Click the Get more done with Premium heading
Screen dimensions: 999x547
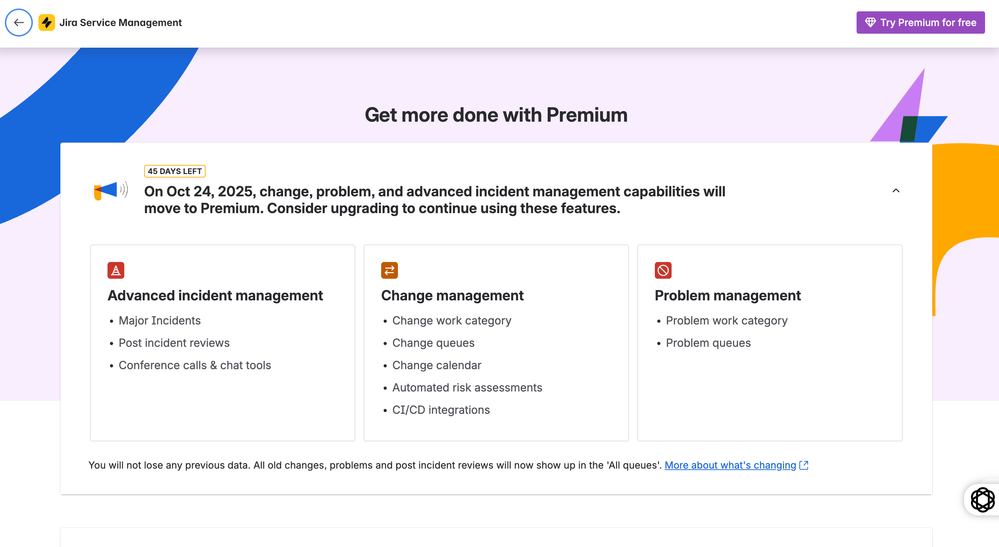[496, 115]
